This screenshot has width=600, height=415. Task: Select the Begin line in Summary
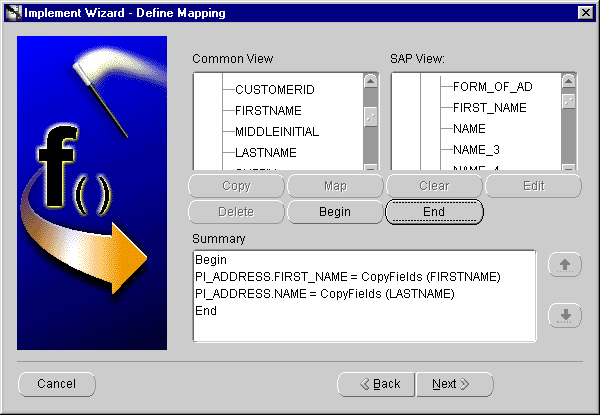click(x=211, y=260)
